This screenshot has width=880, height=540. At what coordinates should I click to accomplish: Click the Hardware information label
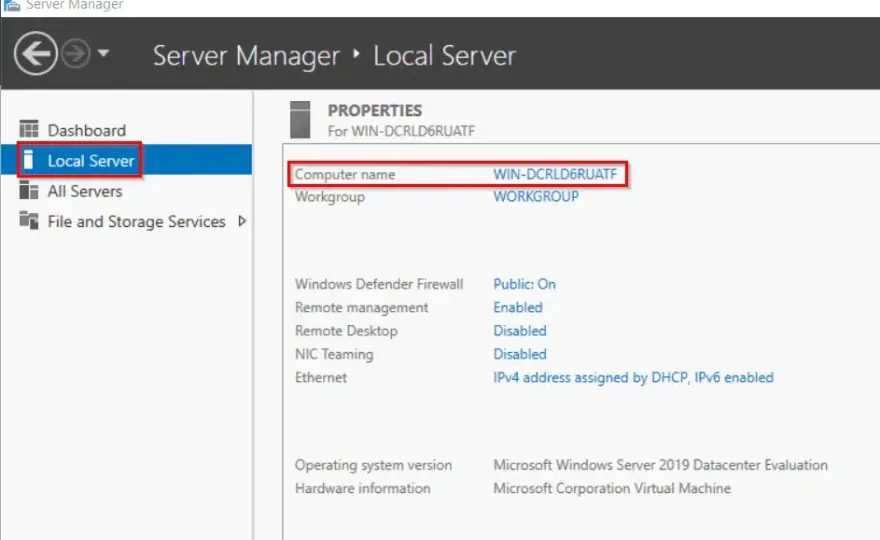[x=363, y=488]
